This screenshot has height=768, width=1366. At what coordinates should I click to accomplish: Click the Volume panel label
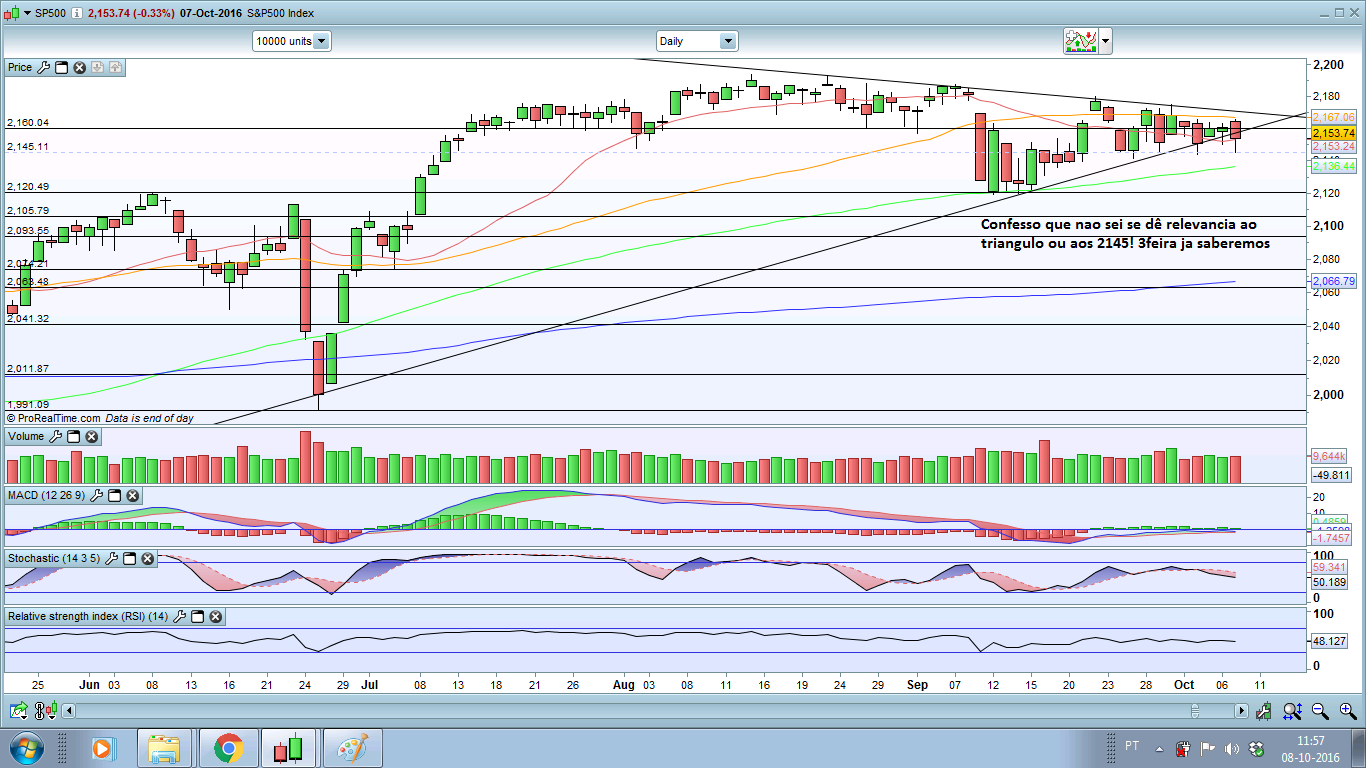(x=26, y=437)
